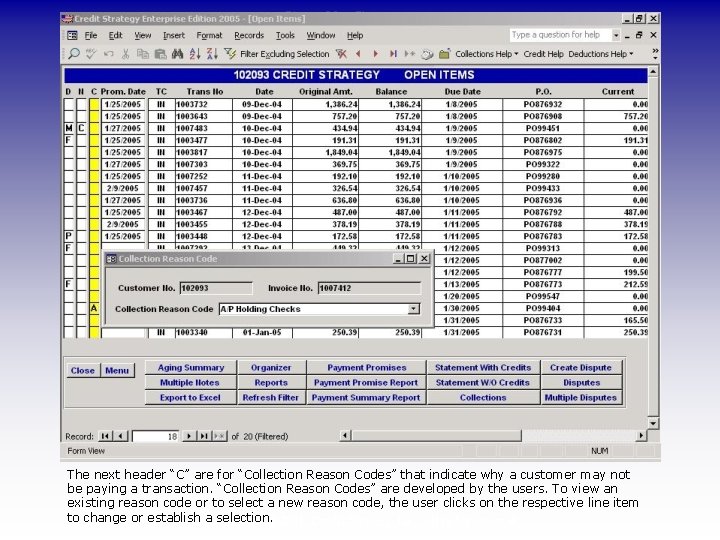
Task: Open the Insert menu
Action: [x=174, y=35]
